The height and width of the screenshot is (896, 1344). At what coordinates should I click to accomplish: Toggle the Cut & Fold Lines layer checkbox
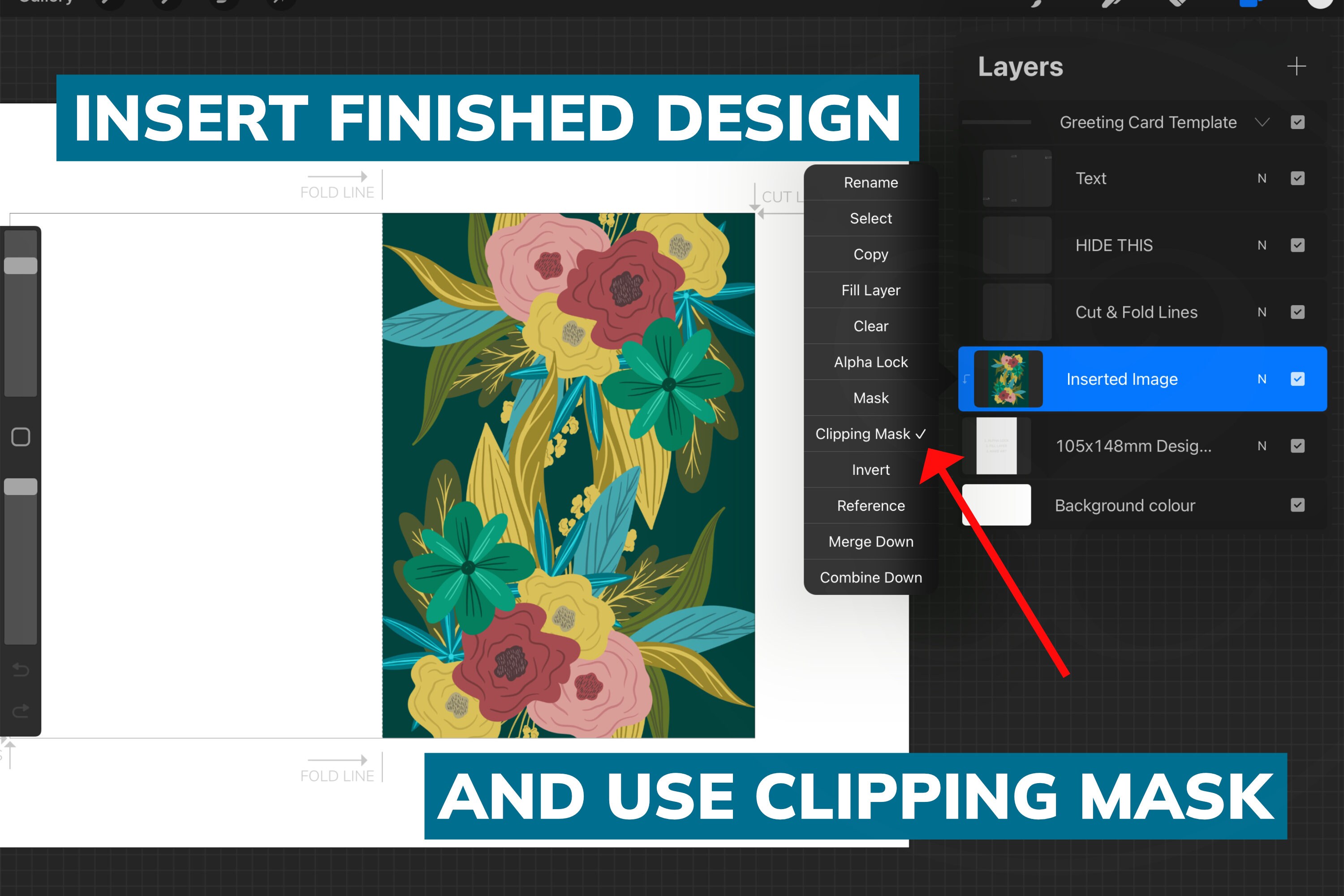point(1298,312)
